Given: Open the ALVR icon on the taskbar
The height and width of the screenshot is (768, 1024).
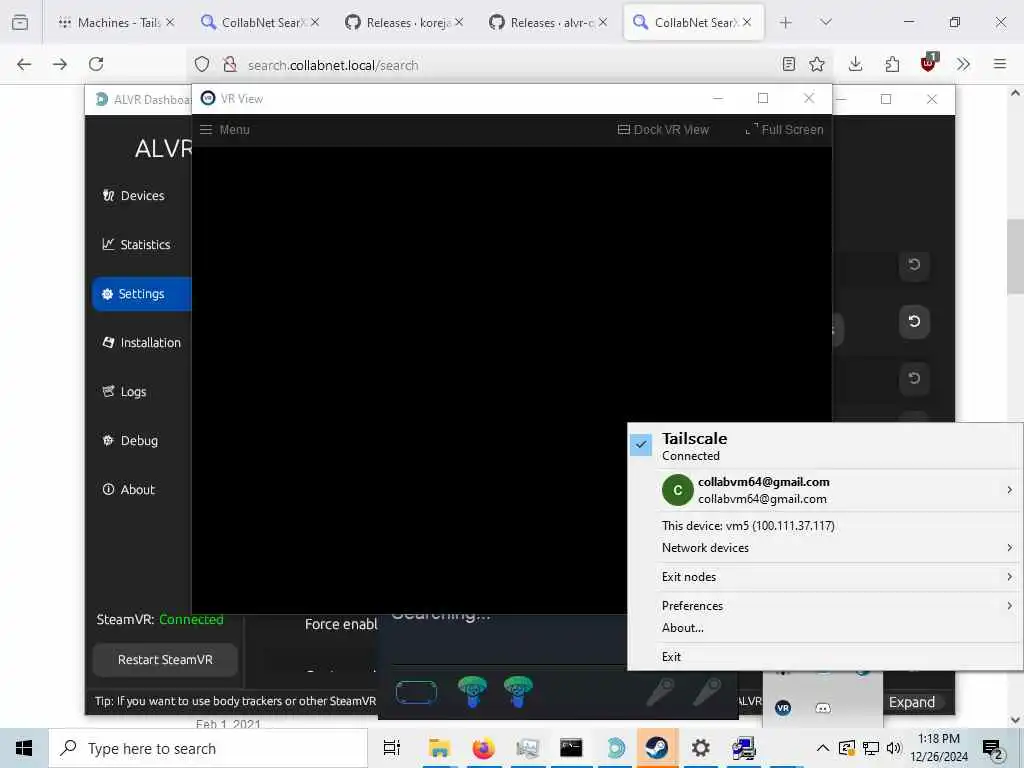Looking at the screenshot, I should (615, 748).
